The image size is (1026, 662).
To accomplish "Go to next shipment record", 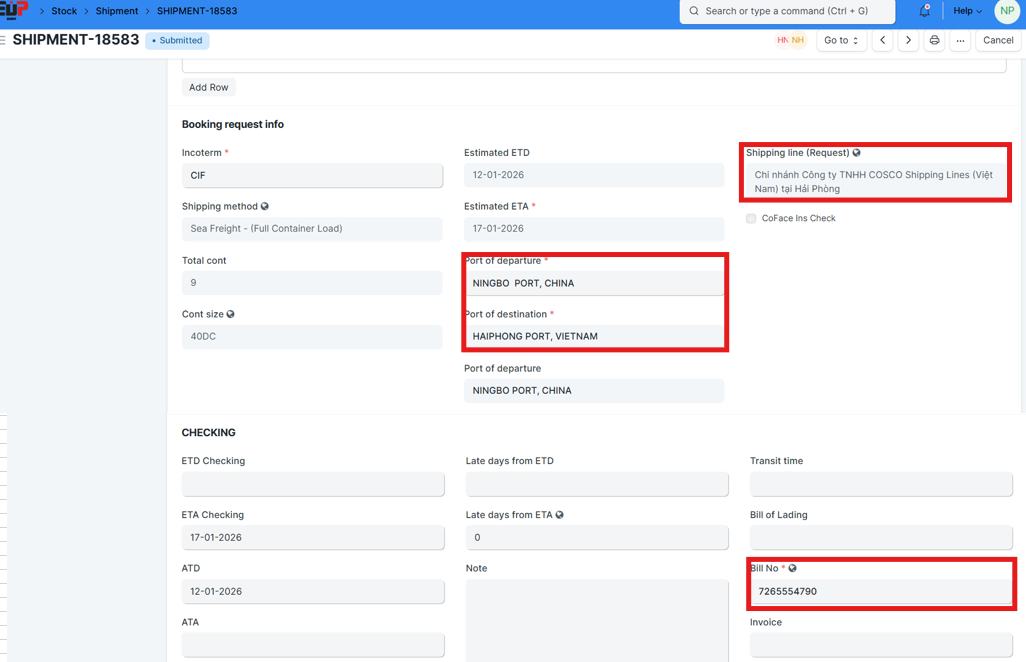I will click(x=908, y=41).
